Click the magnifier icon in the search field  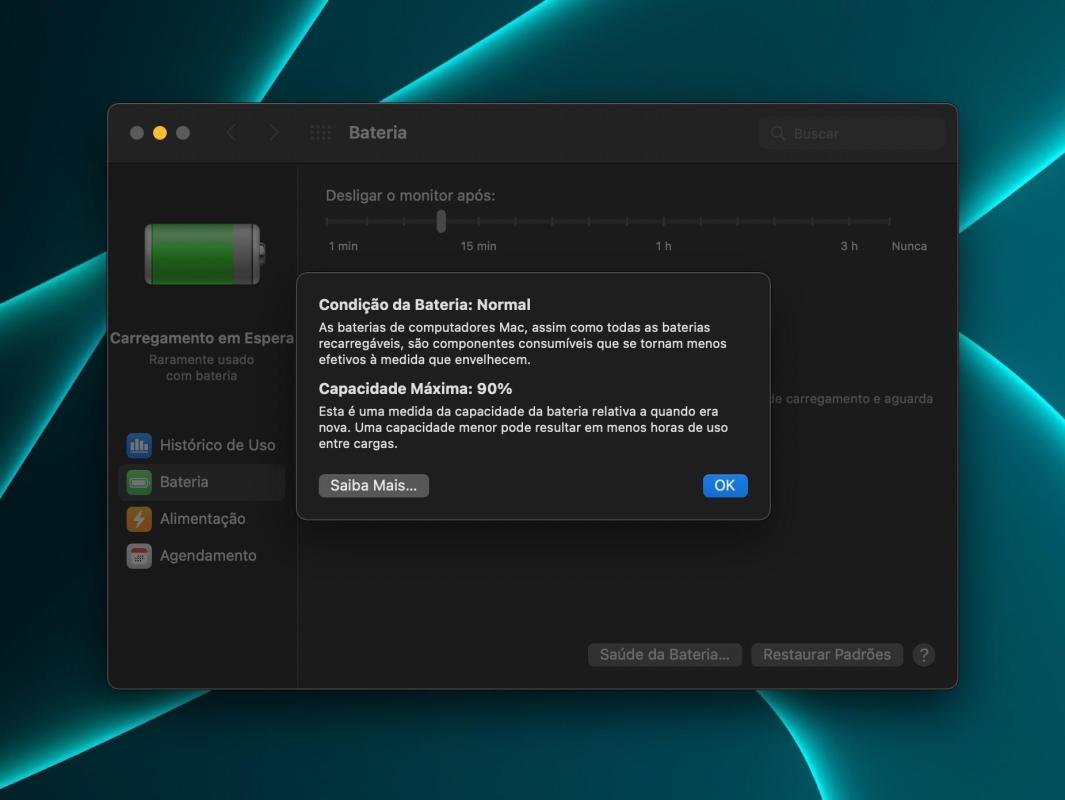[778, 132]
